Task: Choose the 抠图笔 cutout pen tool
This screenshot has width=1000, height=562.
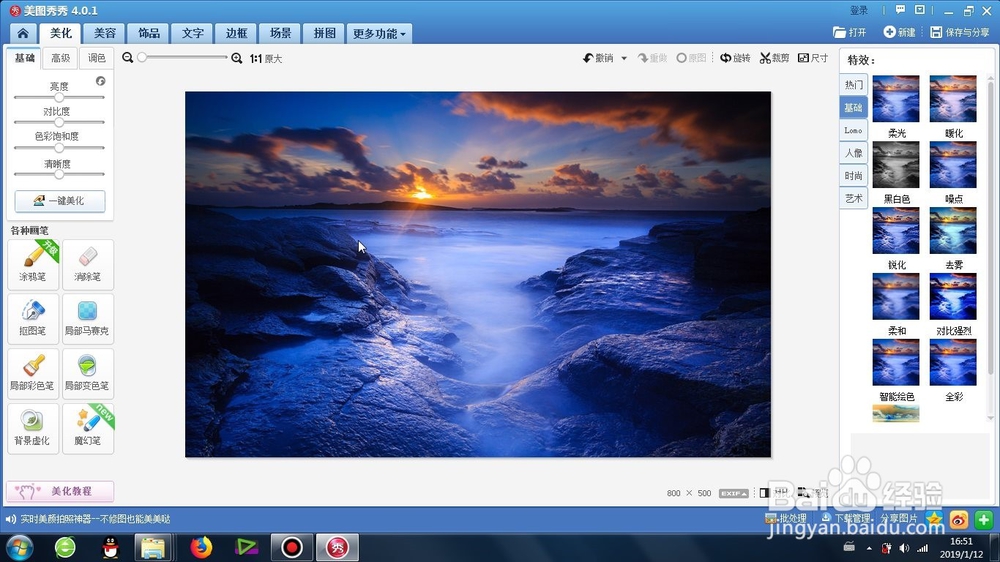Action: (33, 318)
